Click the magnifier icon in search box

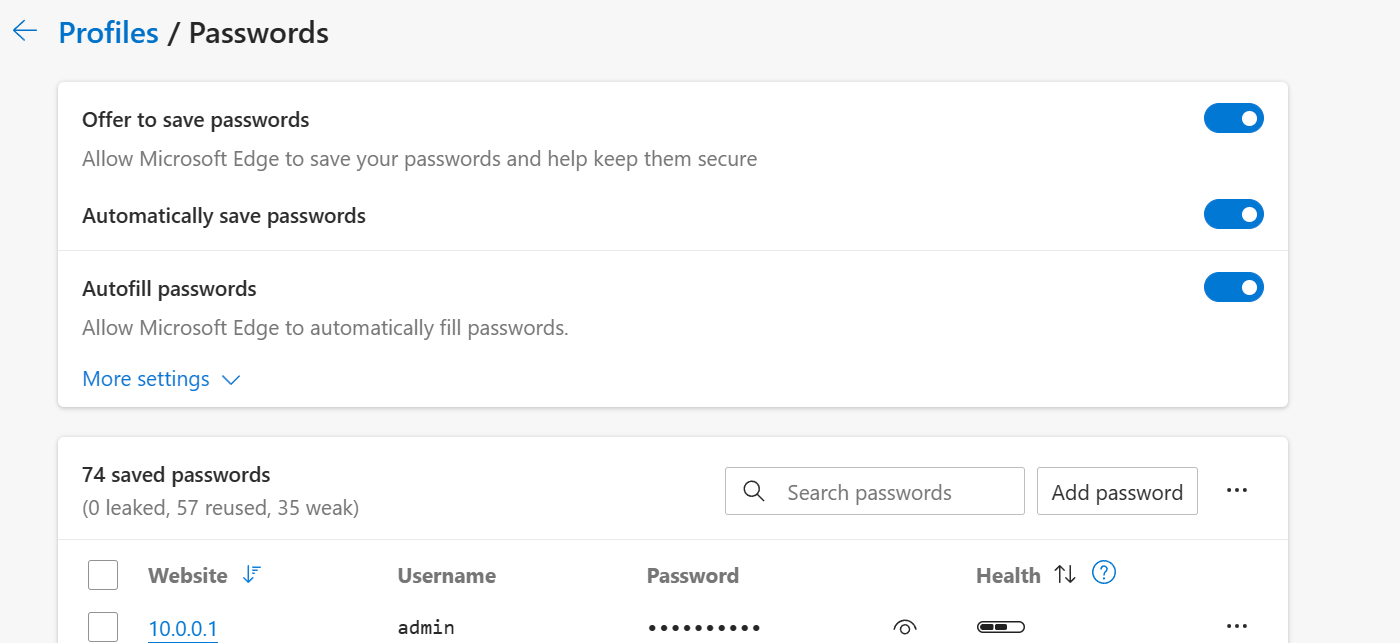pos(755,491)
